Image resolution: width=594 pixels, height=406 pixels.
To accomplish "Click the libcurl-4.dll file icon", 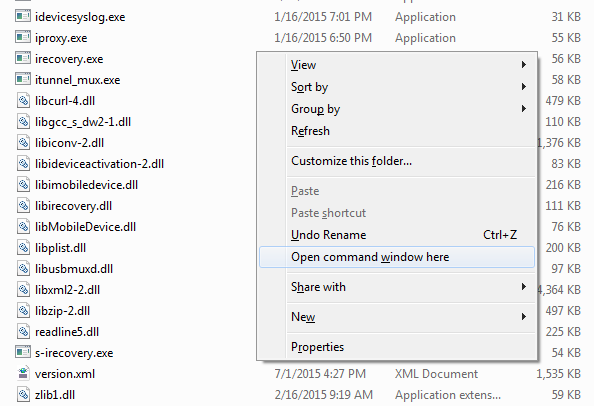I will [23, 100].
